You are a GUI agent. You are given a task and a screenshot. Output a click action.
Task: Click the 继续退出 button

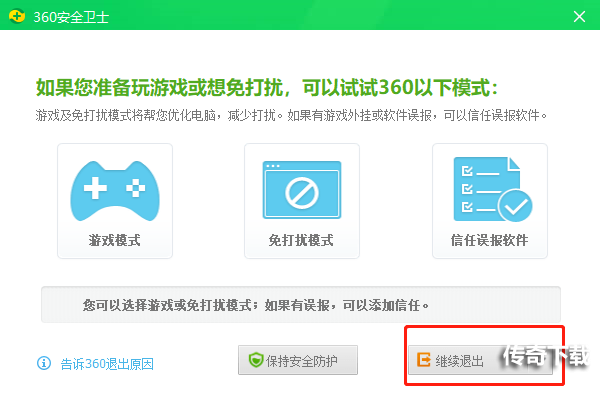[480, 360]
